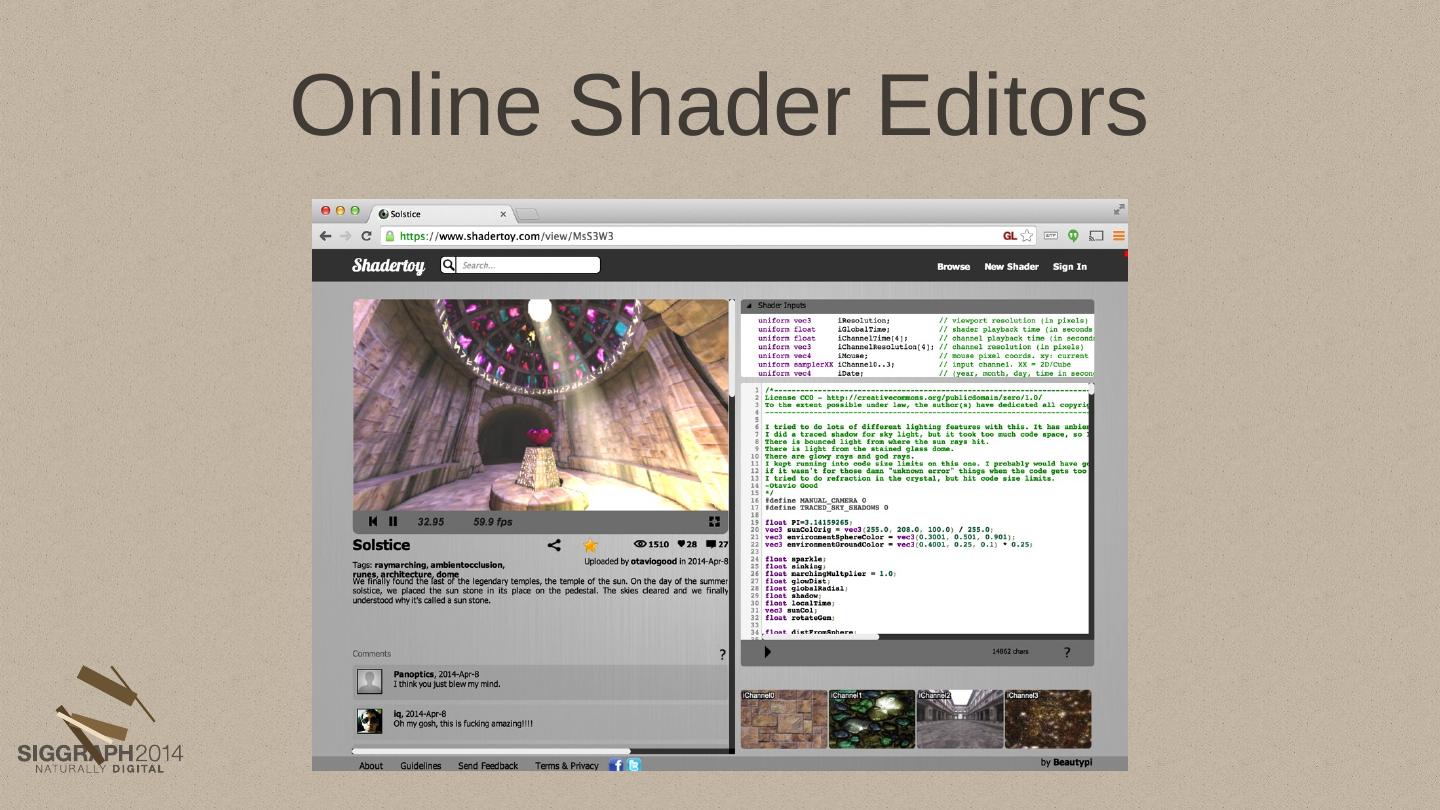Open the Beautypi link
Viewport: 1440px width, 810px height.
[x=1072, y=762]
